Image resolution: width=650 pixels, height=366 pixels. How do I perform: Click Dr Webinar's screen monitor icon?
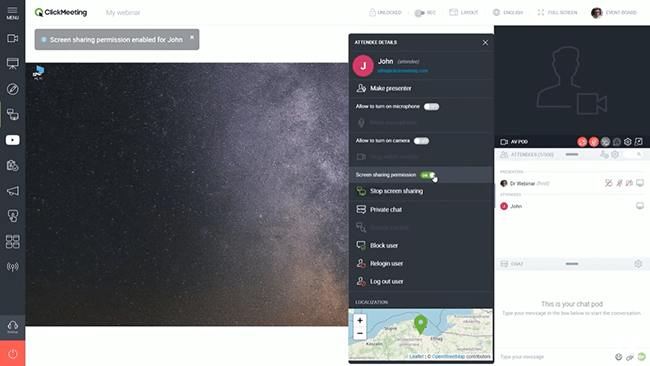tap(640, 183)
